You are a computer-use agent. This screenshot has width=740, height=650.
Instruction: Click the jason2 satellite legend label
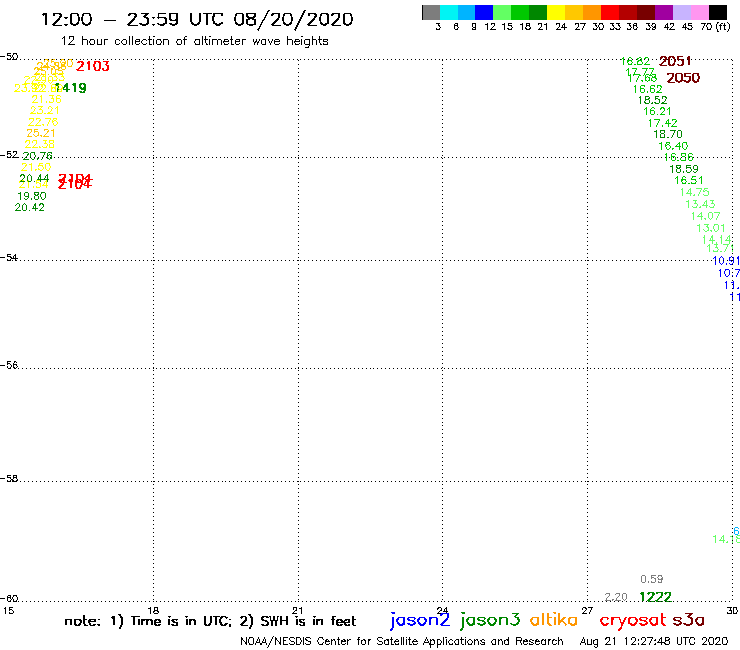pos(420,621)
